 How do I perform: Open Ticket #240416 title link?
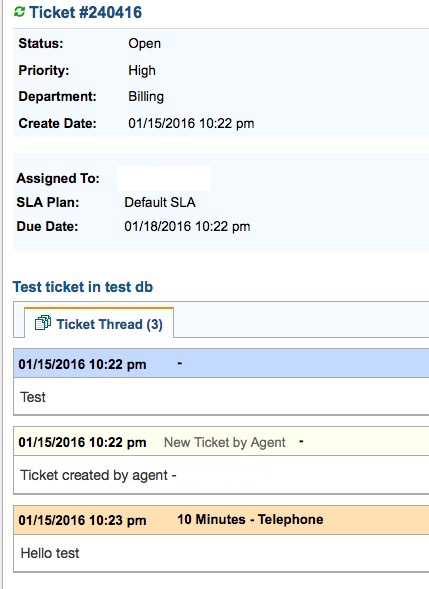pyautogui.click(x=86, y=12)
